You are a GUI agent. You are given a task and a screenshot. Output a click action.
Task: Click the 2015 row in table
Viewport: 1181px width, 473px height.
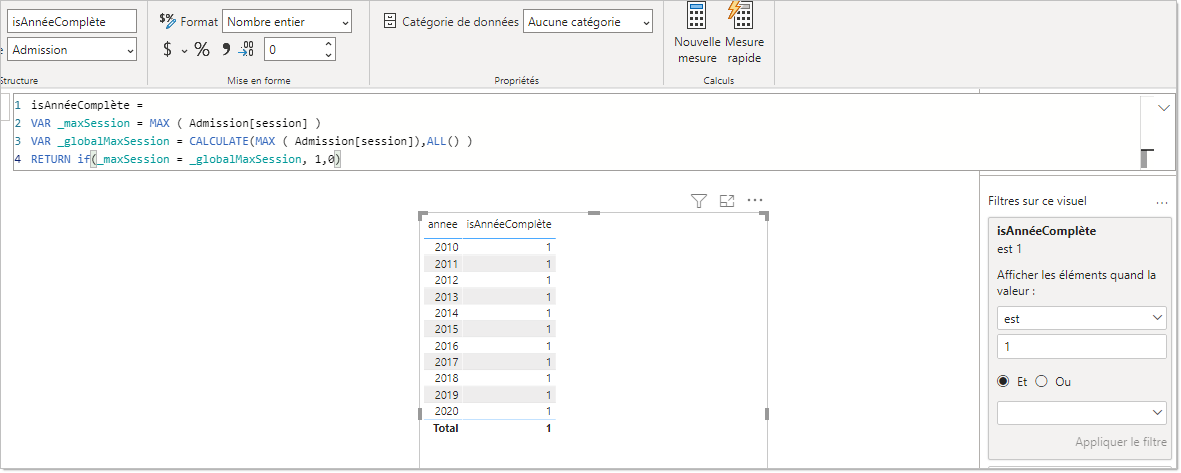[x=490, y=329]
